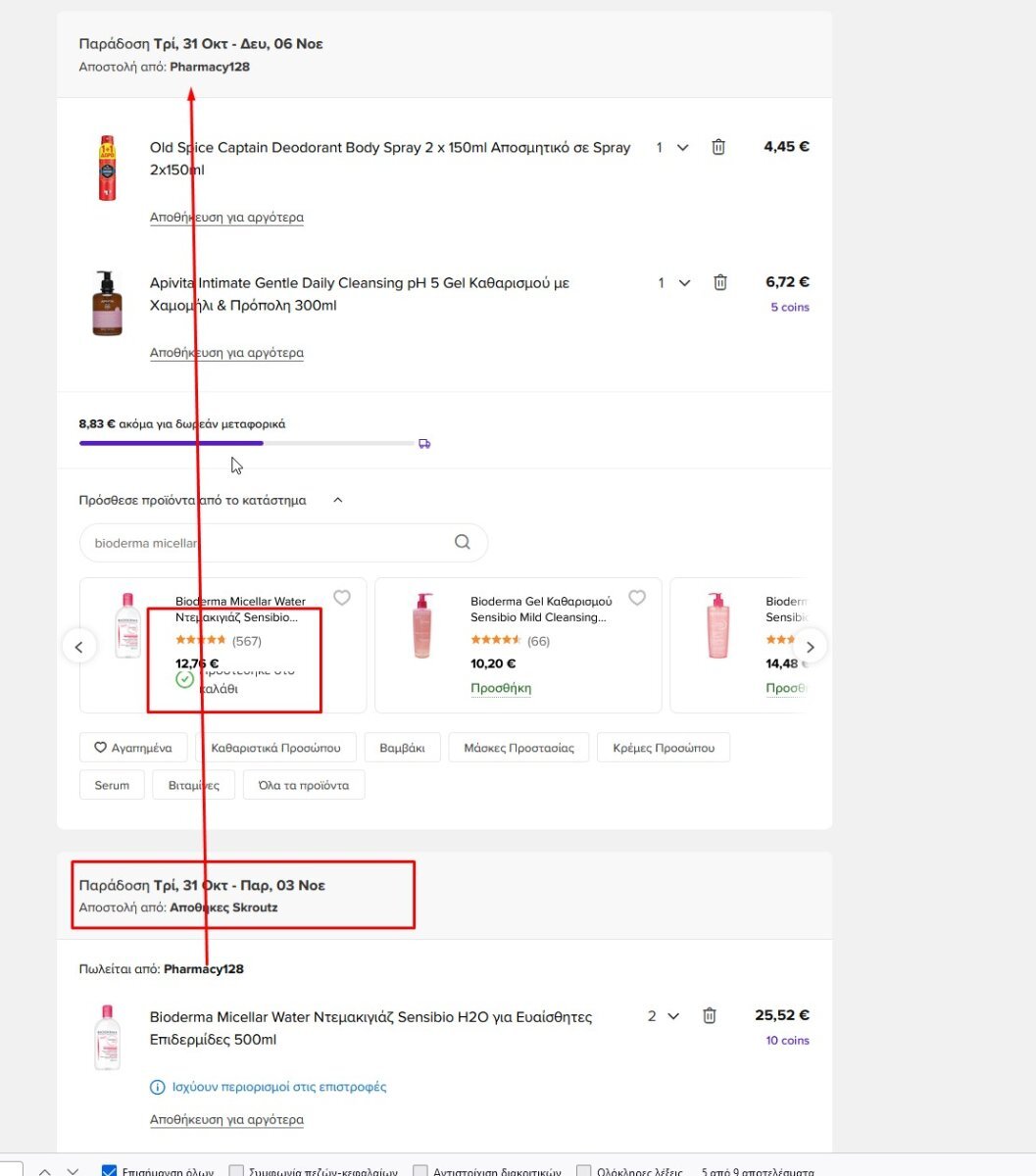Open quantity dropdown for Old Spice deodorant
Screen dimensions: 1036x1176
pos(673,147)
